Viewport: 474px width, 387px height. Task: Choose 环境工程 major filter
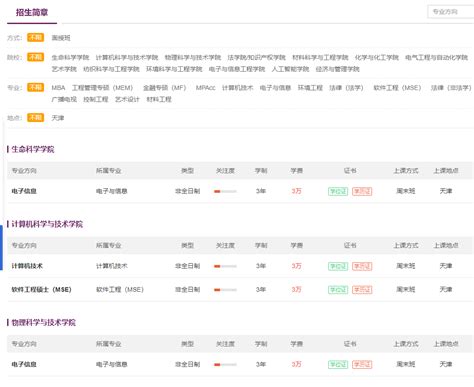click(310, 88)
